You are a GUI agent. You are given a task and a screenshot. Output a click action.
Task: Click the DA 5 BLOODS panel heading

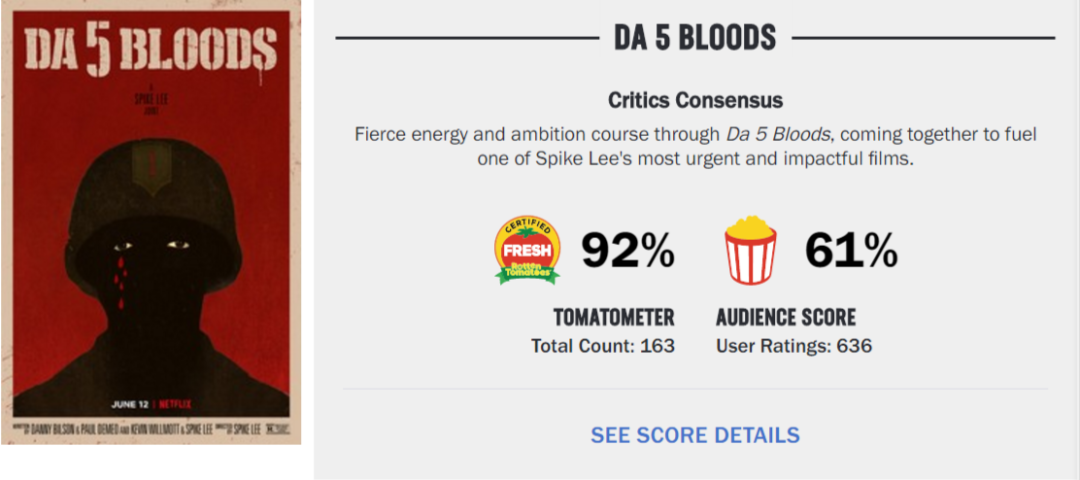click(x=695, y=38)
